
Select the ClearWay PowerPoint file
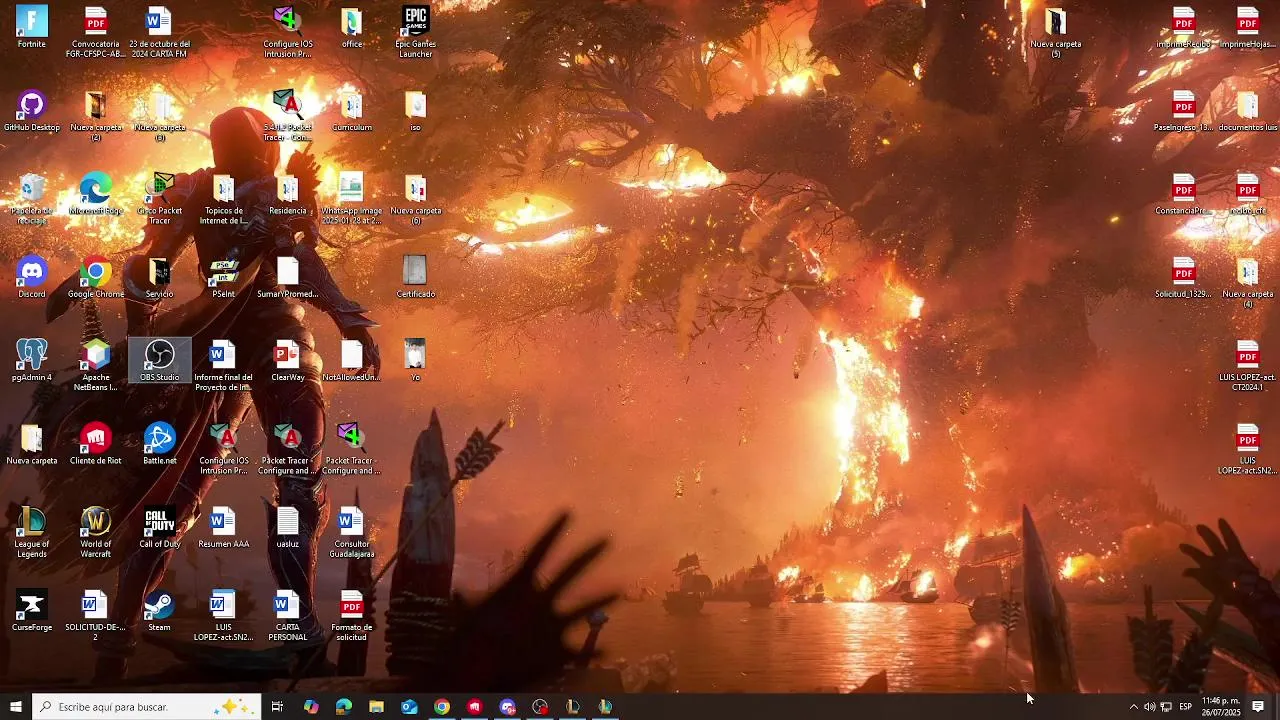288,360
